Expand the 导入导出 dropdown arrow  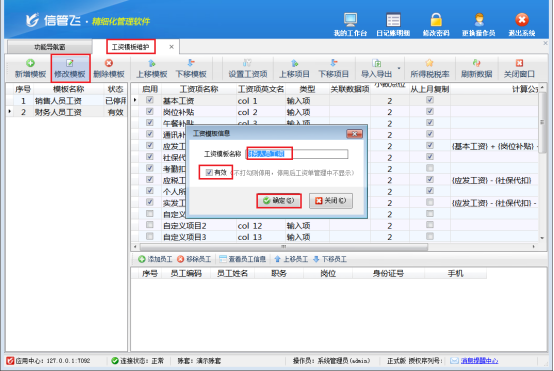[x=399, y=69]
